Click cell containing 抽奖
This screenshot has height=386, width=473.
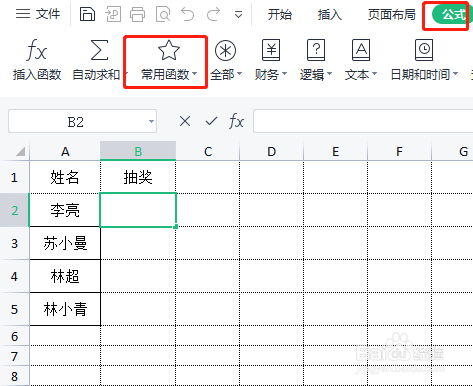pos(138,177)
